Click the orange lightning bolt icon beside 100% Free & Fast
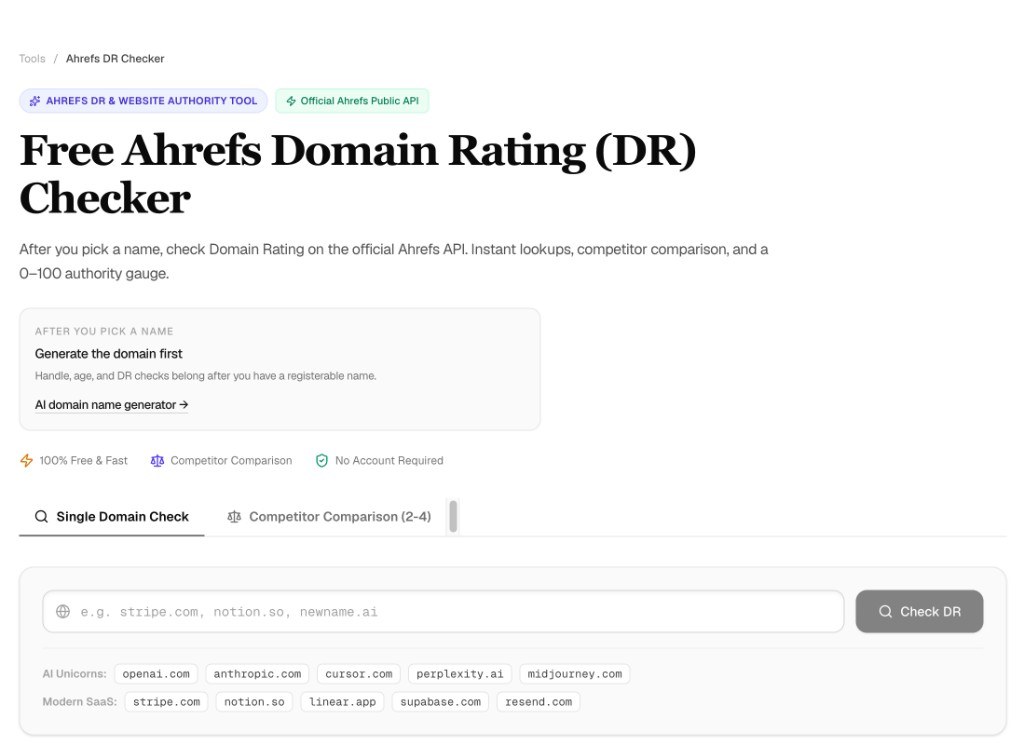1024x746 pixels. tap(26, 461)
